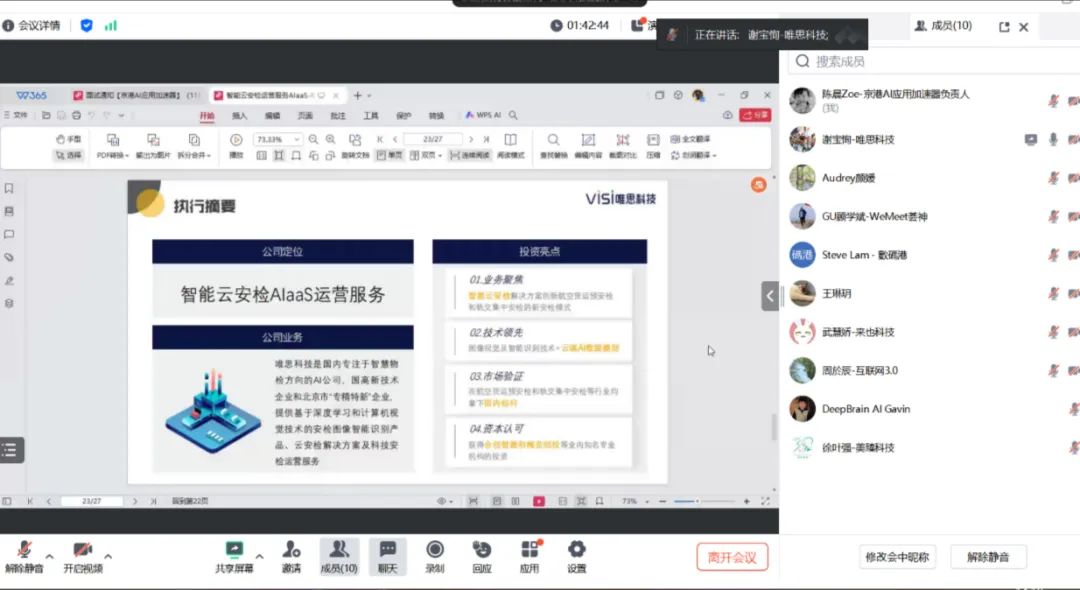
Task: Toggle 连续阅读 continuous reading
Action: [x=470, y=156]
